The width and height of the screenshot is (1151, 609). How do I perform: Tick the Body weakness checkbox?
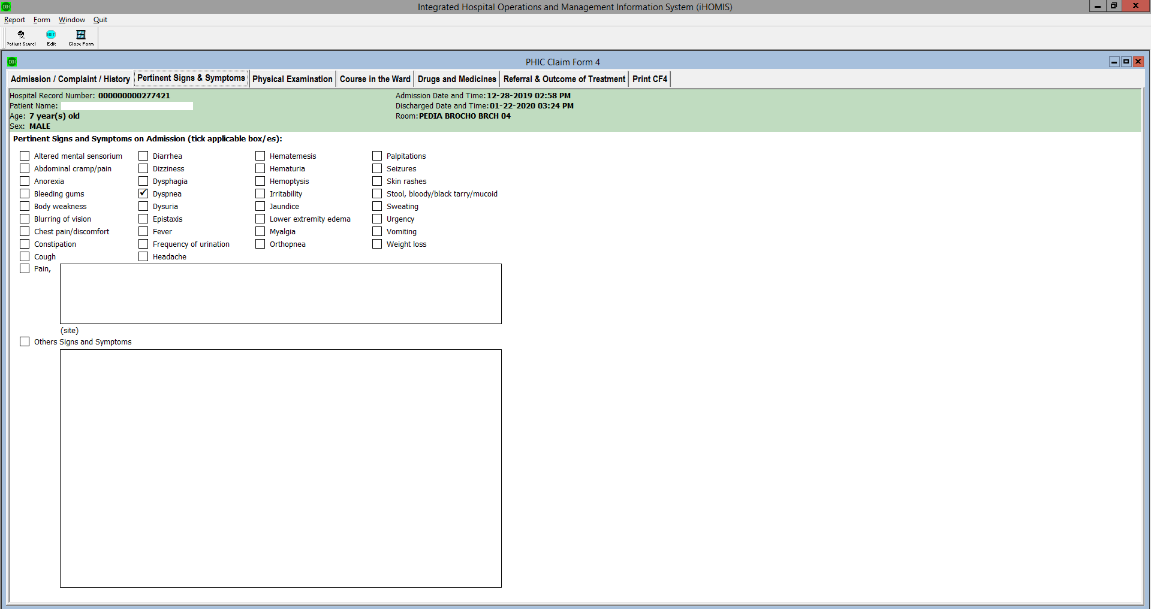click(x=25, y=206)
